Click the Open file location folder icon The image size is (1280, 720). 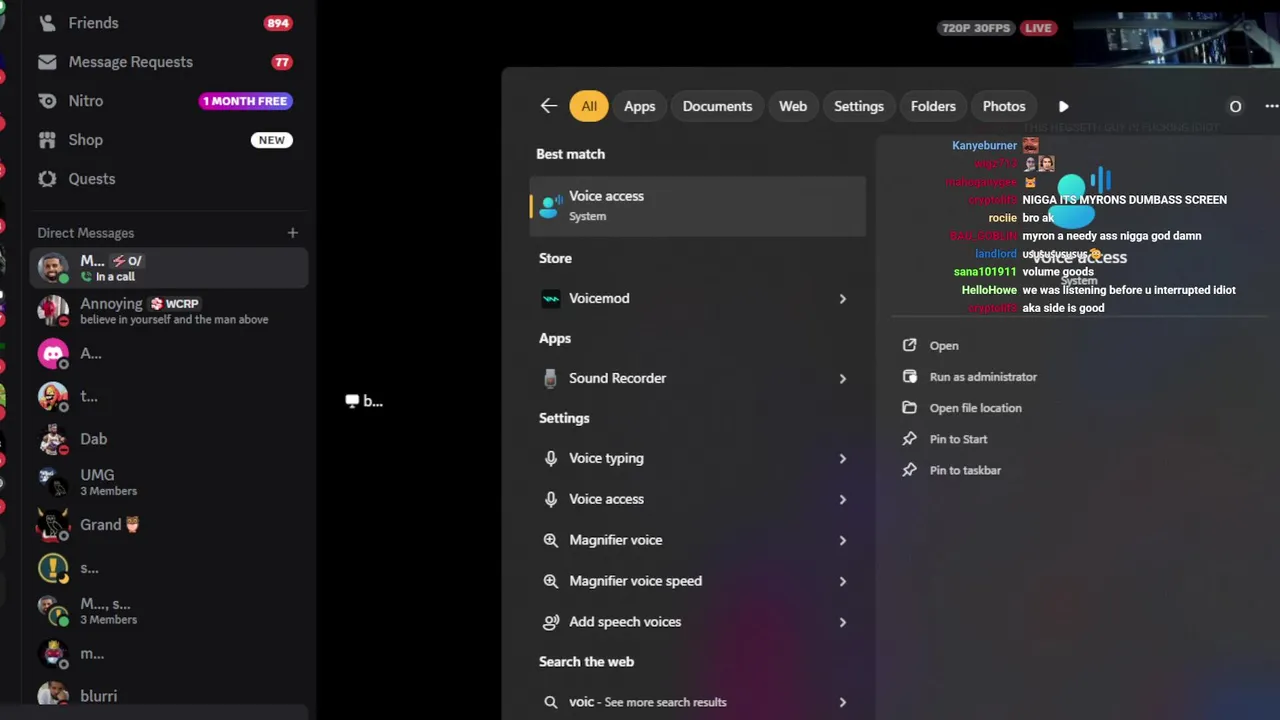point(909,408)
